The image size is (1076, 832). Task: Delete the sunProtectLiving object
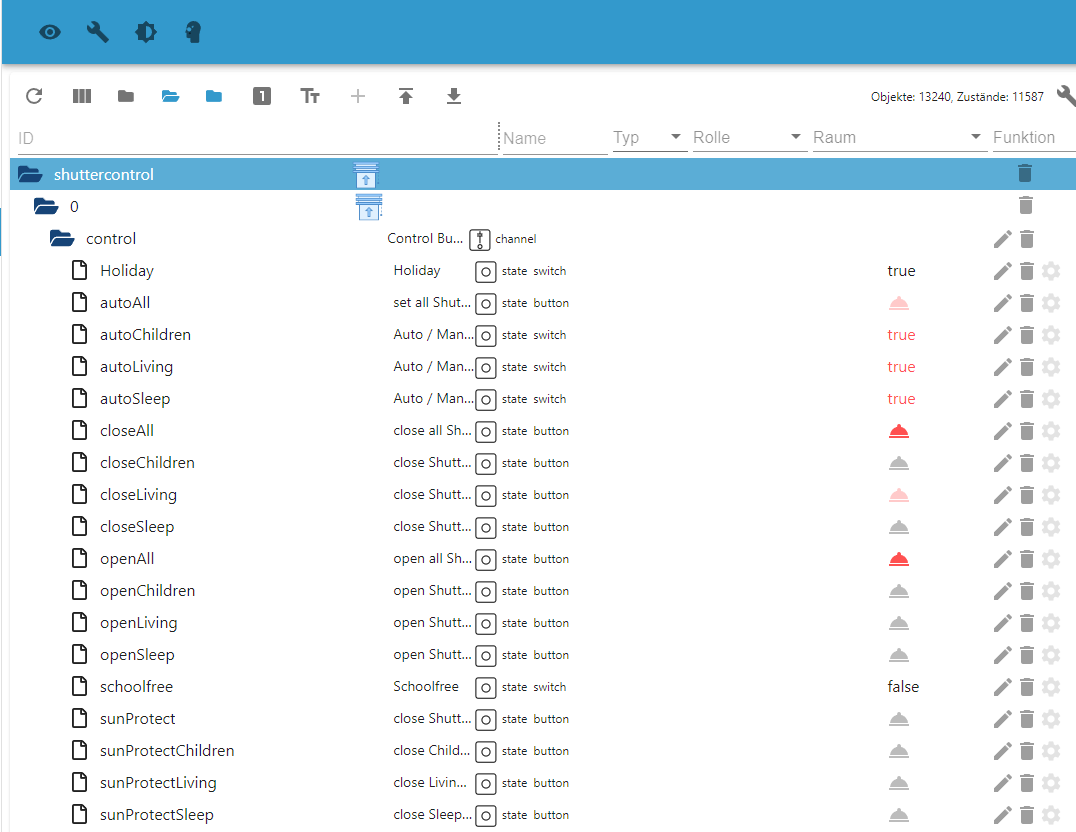(x=1027, y=783)
